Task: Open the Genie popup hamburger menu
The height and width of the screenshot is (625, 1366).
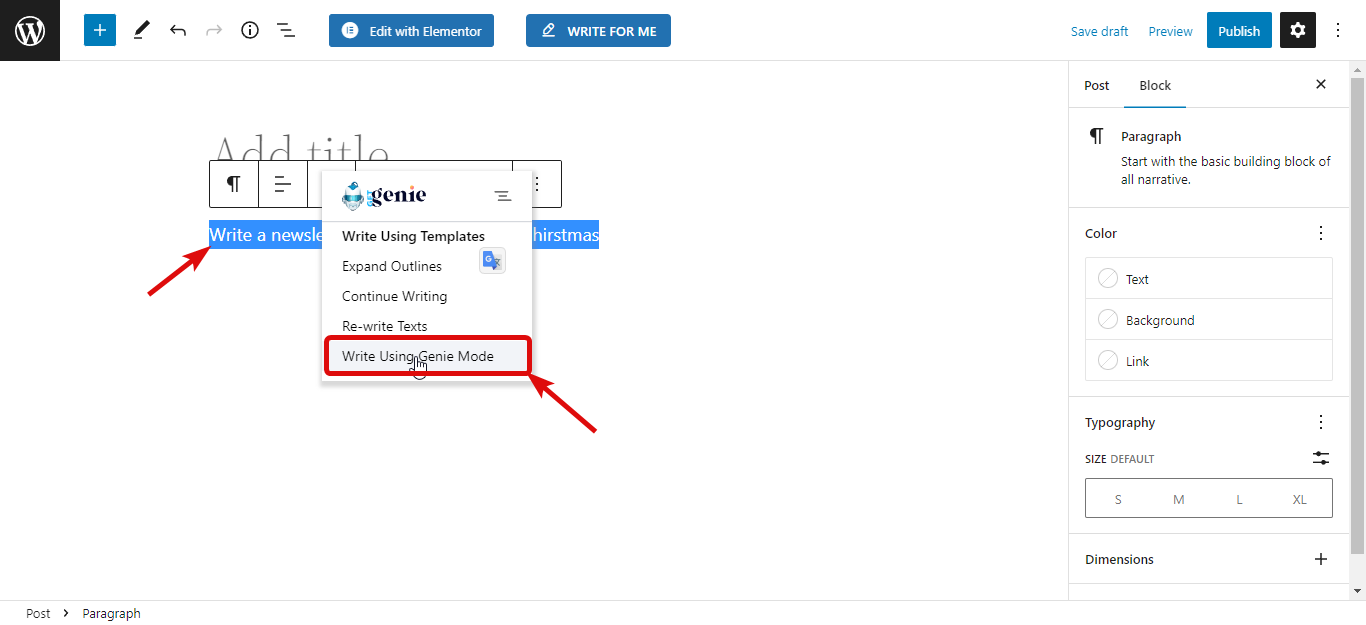Action: click(503, 196)
